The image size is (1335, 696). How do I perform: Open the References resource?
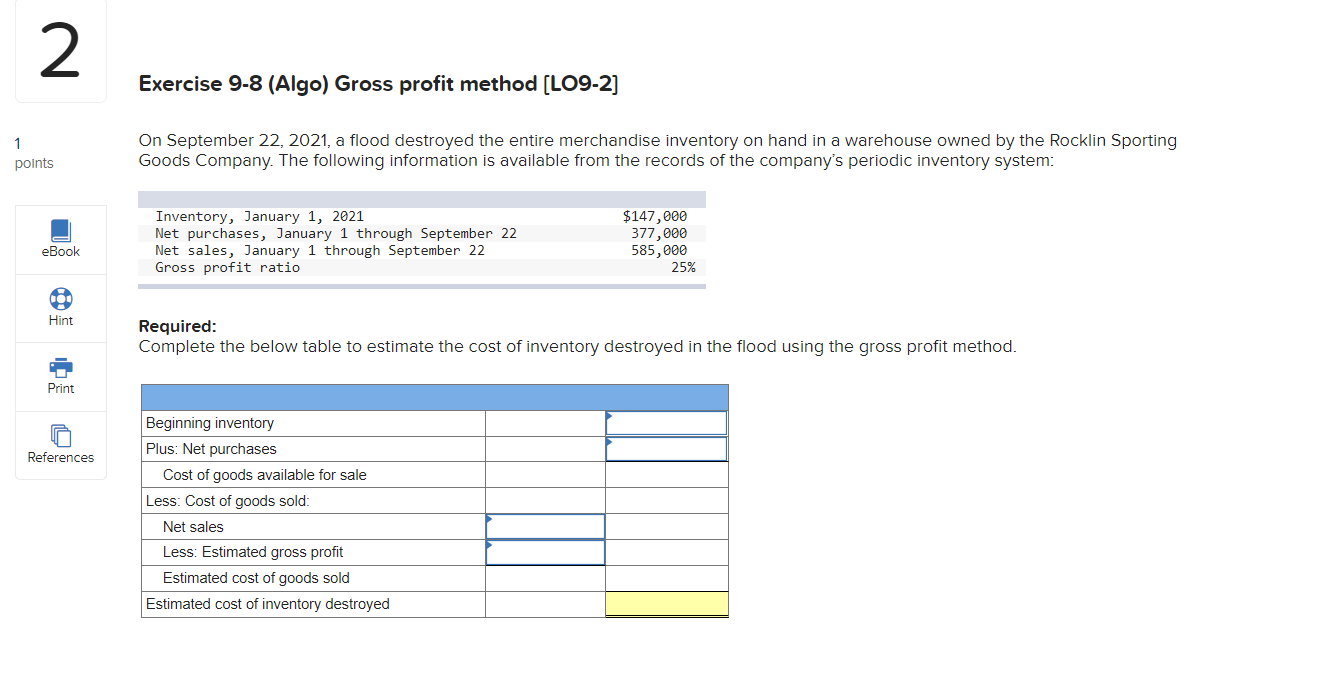pos(60,437)
